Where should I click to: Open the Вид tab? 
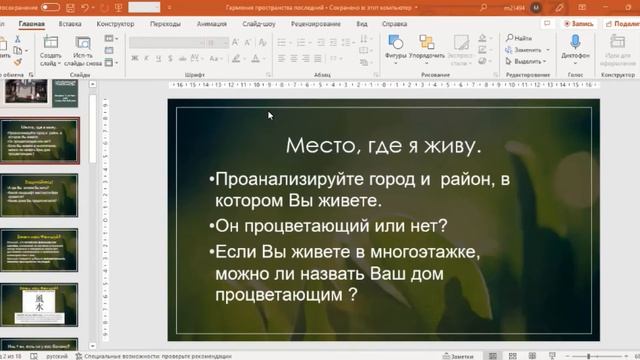click(362, 24)
